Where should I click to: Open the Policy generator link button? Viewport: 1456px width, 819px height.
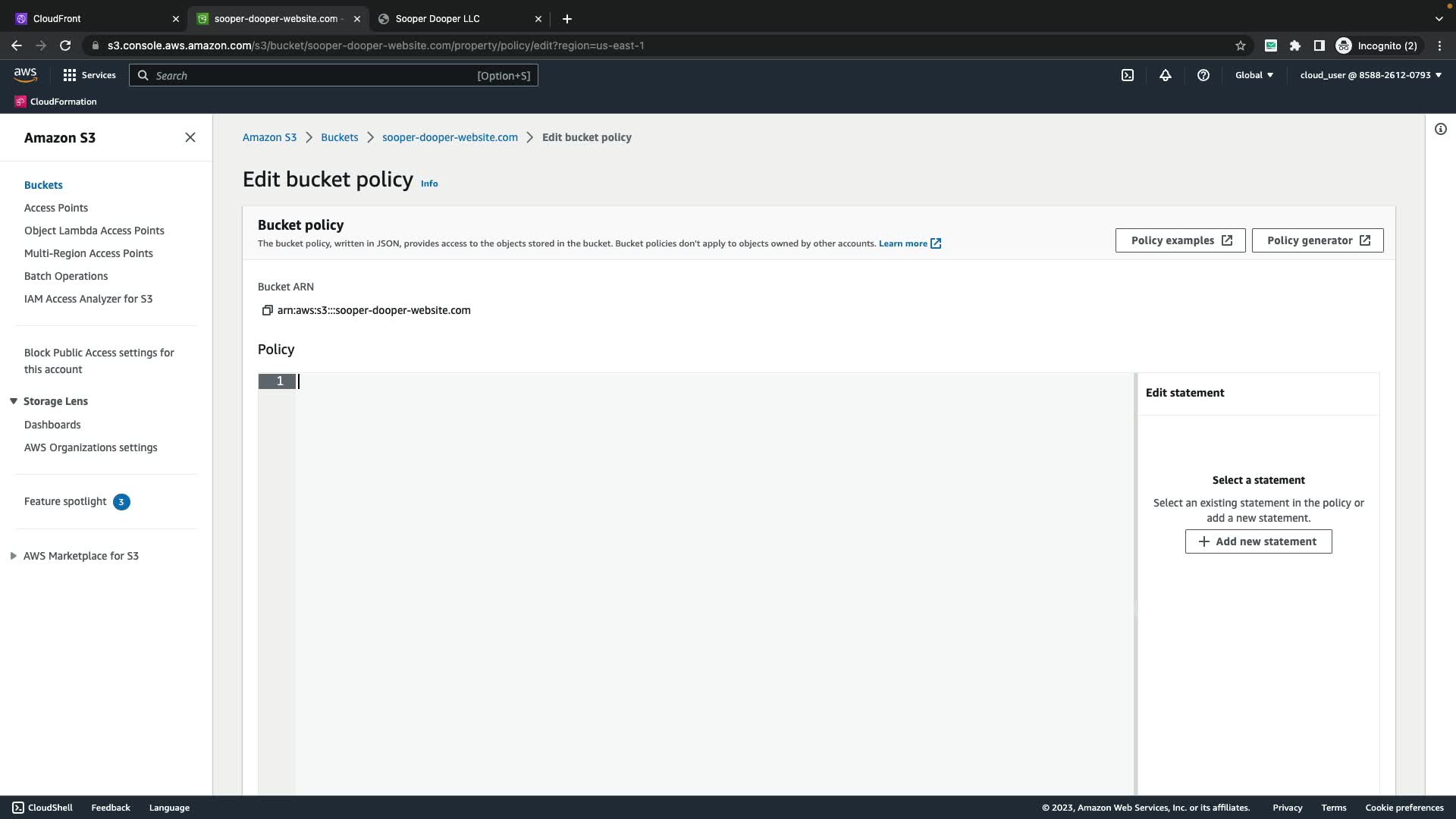pos(1317,240)
